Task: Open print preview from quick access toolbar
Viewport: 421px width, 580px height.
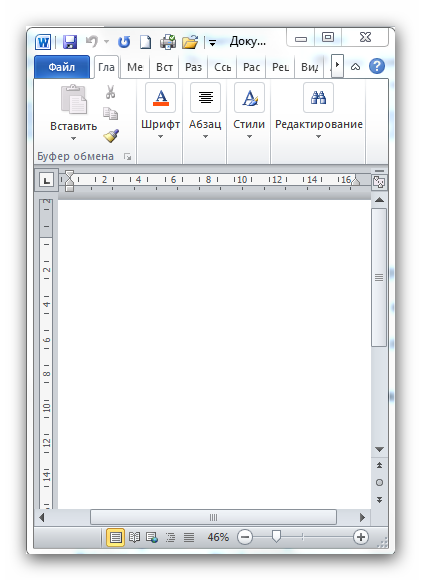Action: click(x=168, y=42)
